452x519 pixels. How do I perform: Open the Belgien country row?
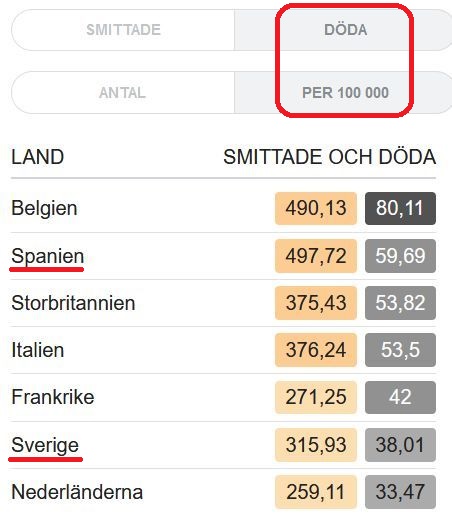click(223, 208)
